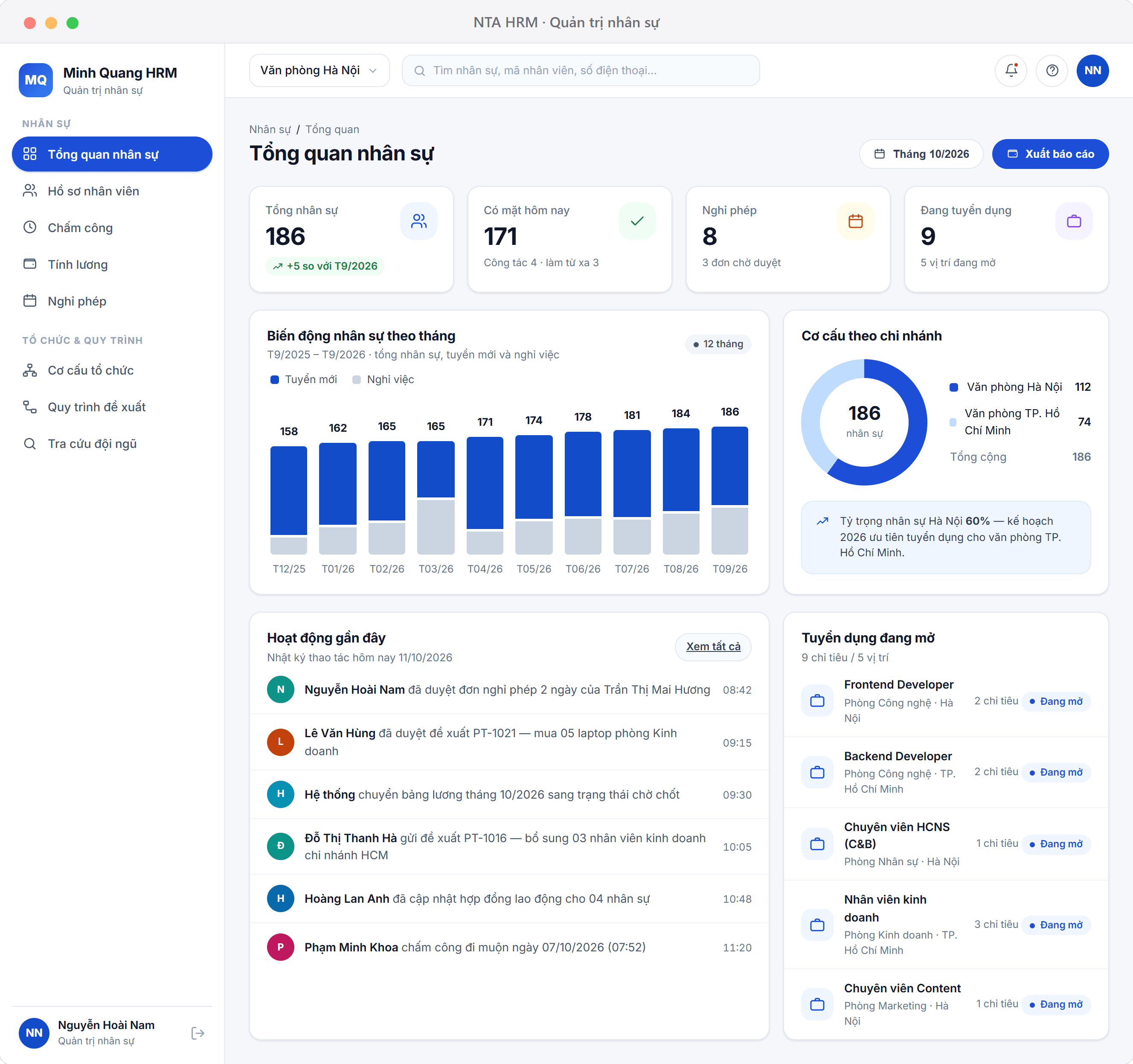Image resolution: width=1133 pixels, height=1064 pixels.
Task: Click the 12 tháng period selector
Action: point(718,344)
